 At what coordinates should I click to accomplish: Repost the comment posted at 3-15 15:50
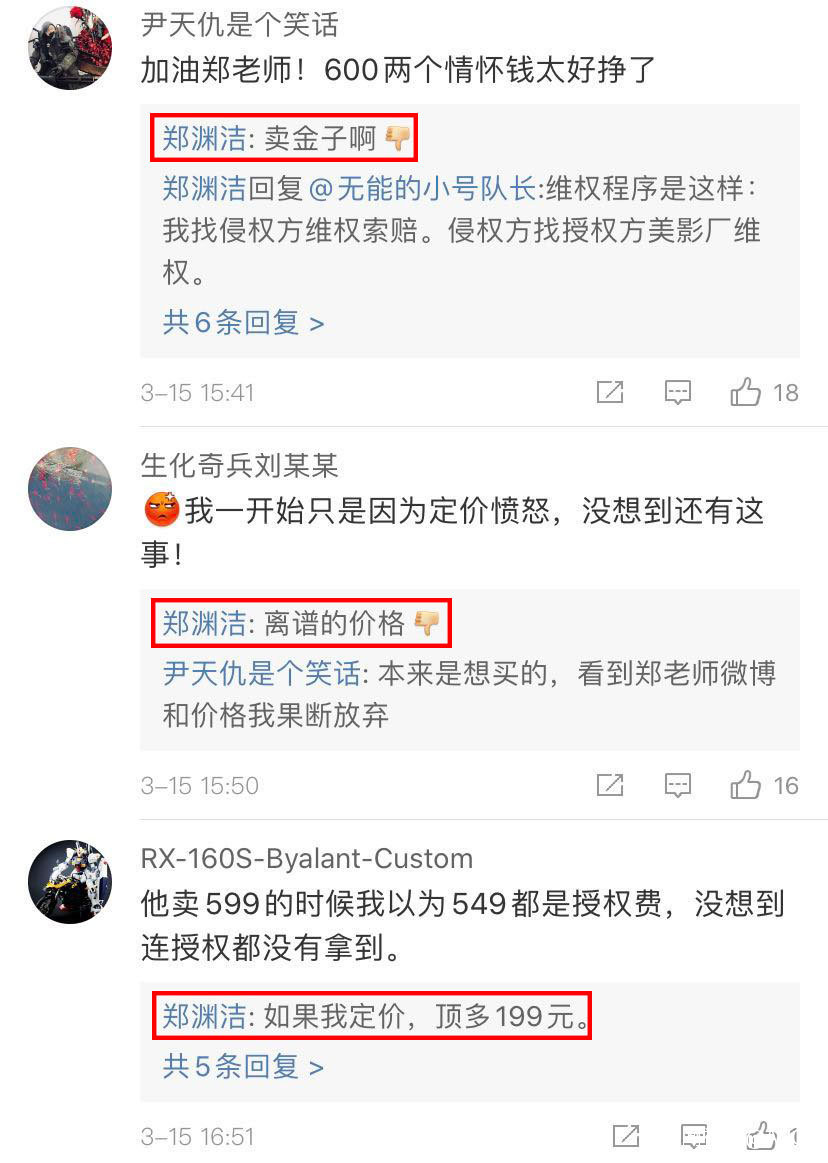pos(610,785)
